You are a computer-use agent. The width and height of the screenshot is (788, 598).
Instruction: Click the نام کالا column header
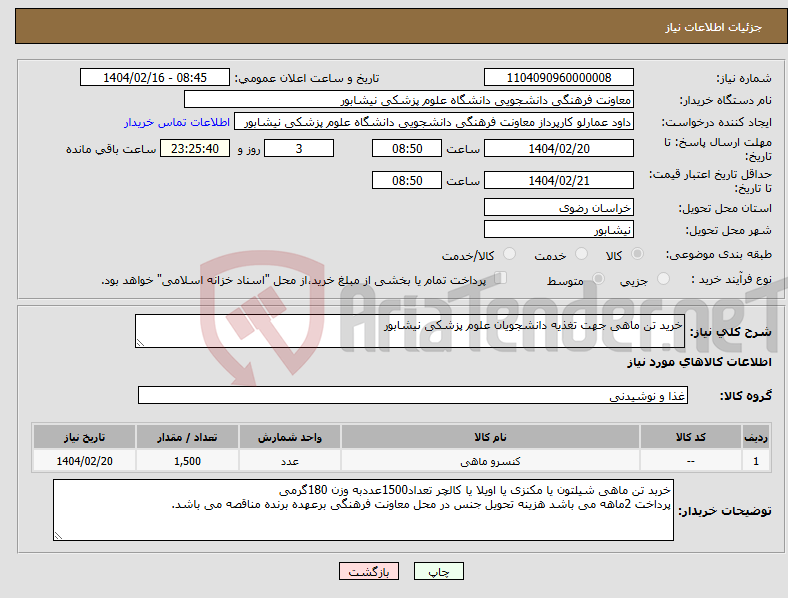490,437
